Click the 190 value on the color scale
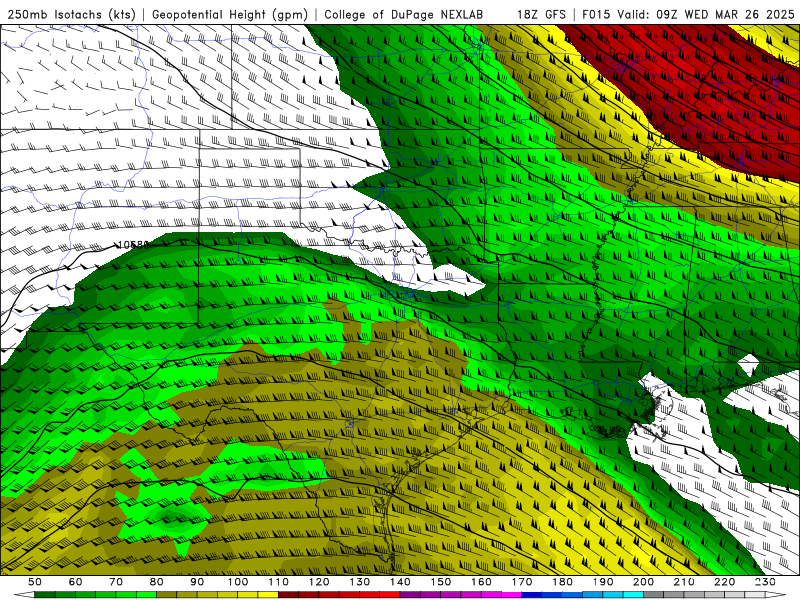Viewport: 800px width, 600px height. click(603, 582)
